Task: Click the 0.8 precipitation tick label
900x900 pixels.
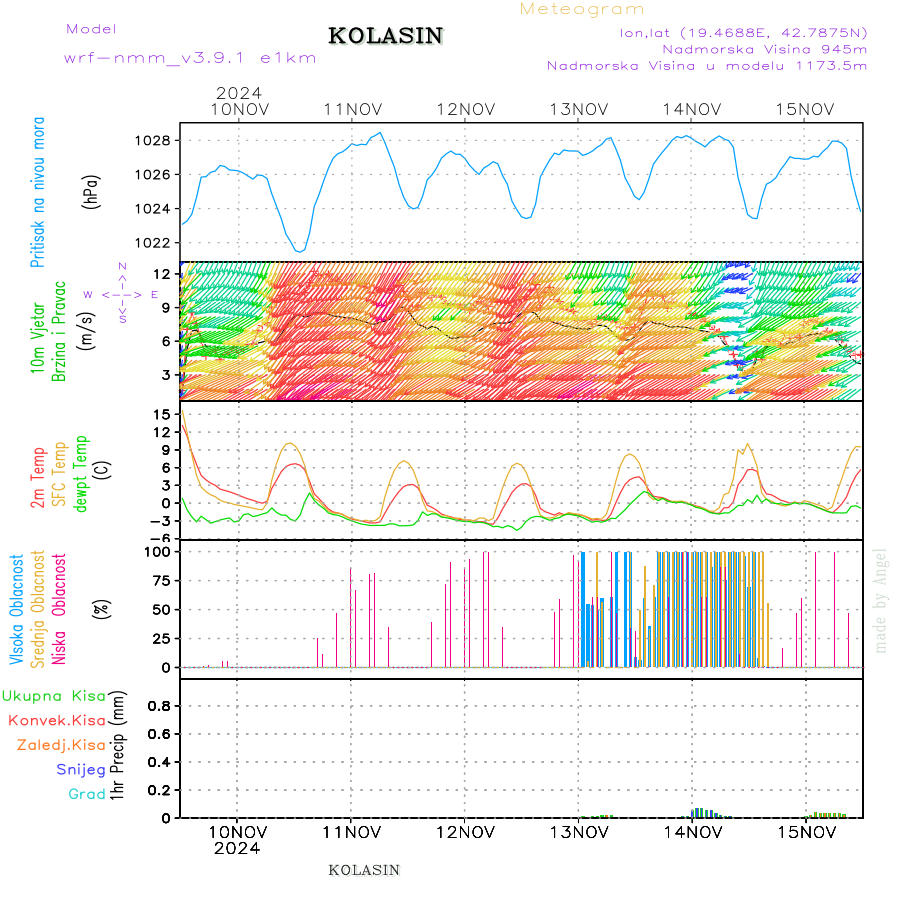Action: [159, 706]
